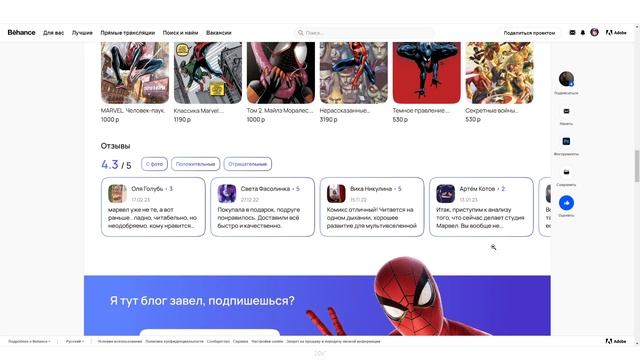Click price 1190 р under Классика Marvel
Image resolution: width=640 pixels, height=360 pixels.
tap(182, 120)
